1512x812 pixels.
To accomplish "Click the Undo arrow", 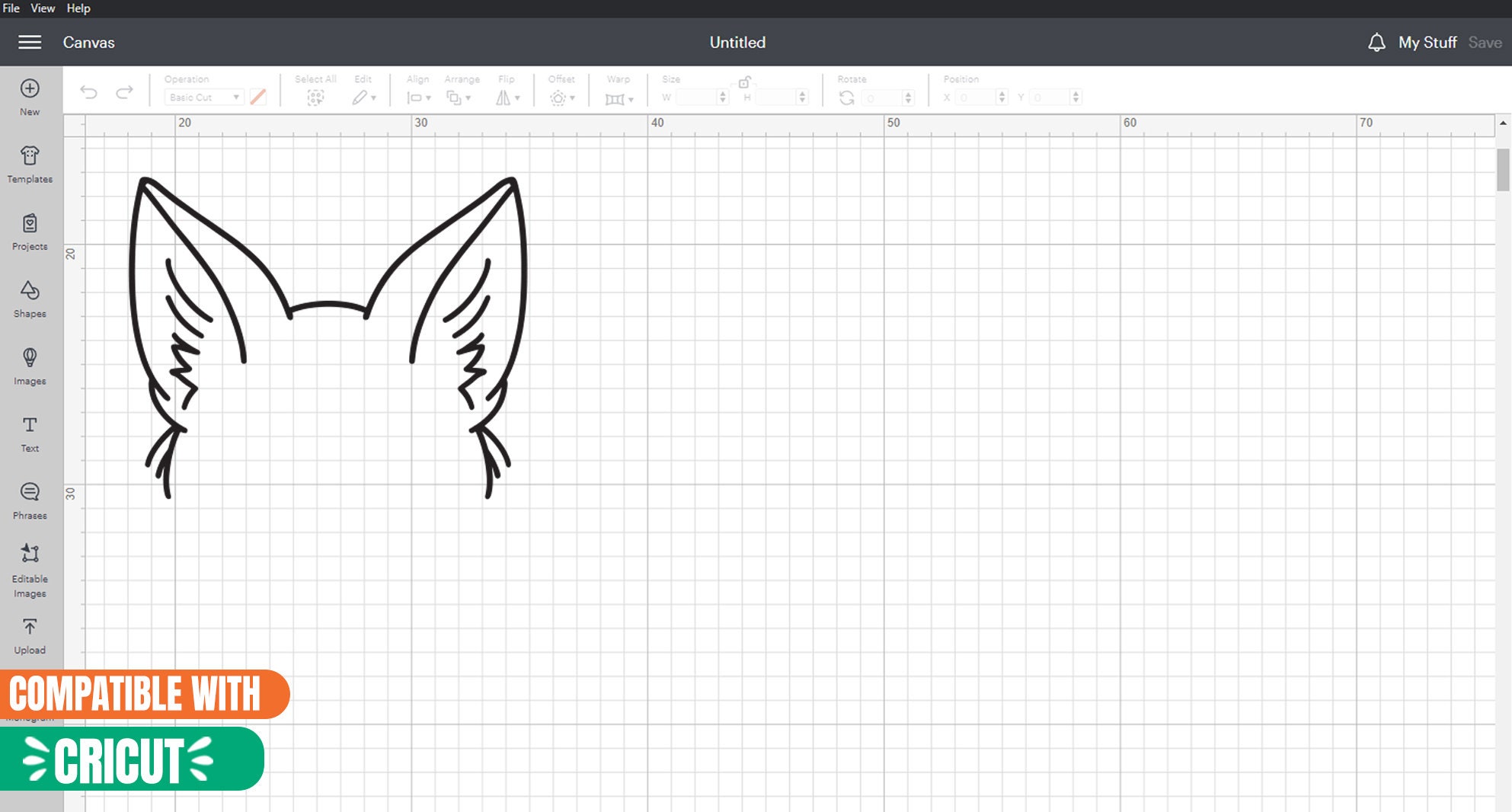I will pos(88,92).
